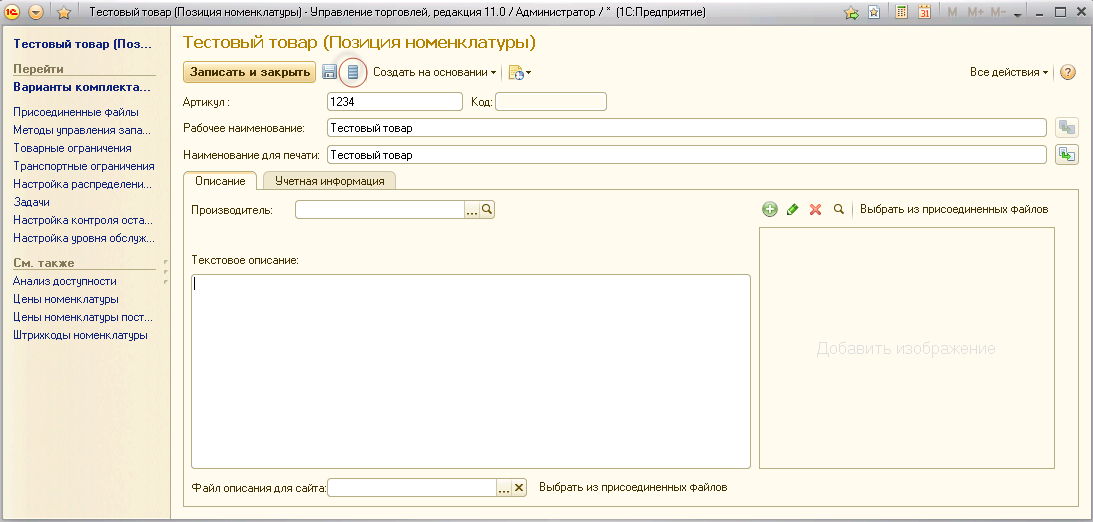Go to Варианты комплекта... link
This screenshot has height=522, width=1093.
pos(82,88)
